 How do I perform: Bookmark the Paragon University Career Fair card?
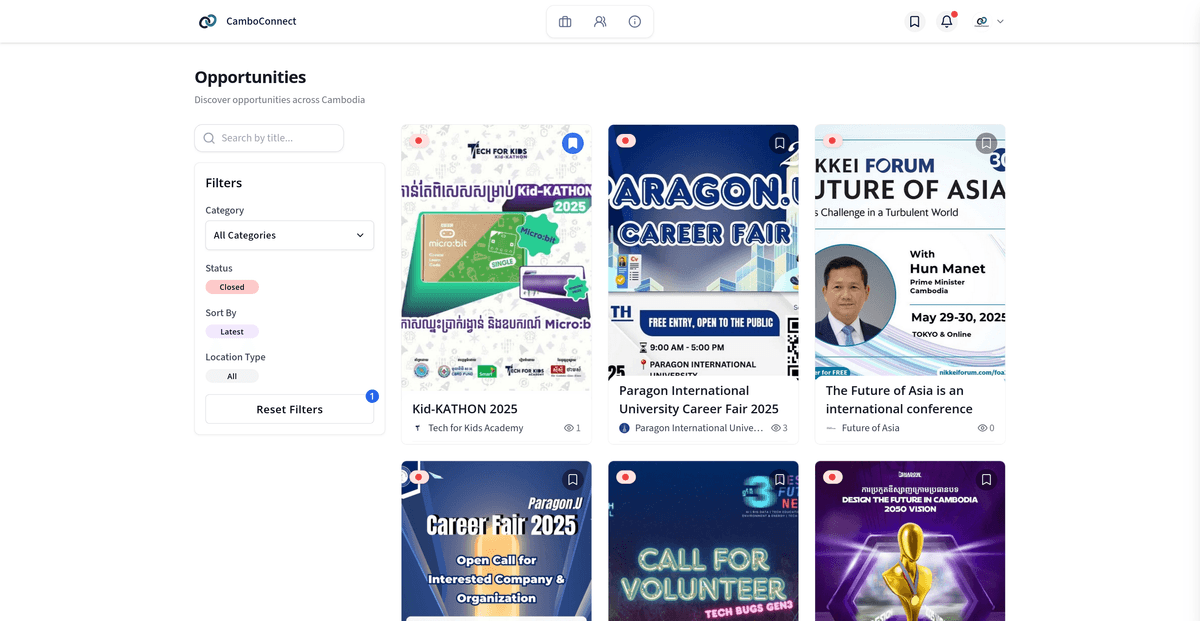pyautogui.click(x=780, y=143)
